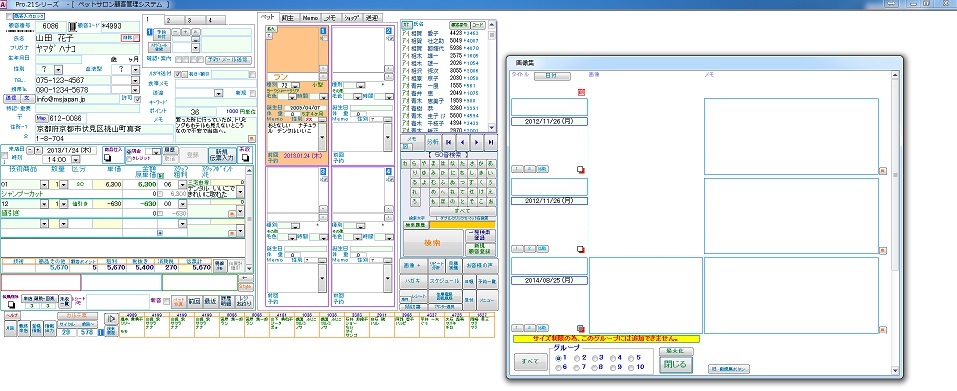Viewport: 957px width, 391px height.
Task: Select the 現金 payment radio button
Action: (x=129, y=151)
